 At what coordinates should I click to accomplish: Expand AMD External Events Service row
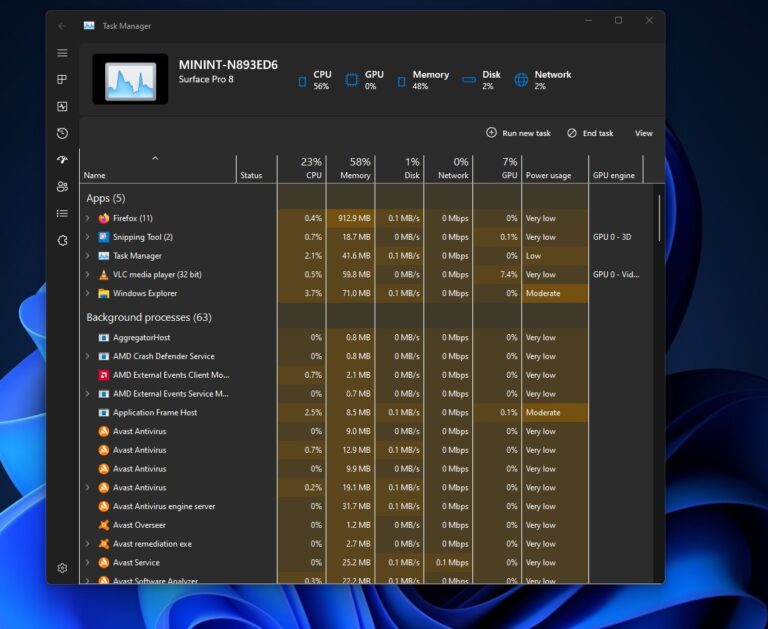pyautogui.click(x=88, y=393)
